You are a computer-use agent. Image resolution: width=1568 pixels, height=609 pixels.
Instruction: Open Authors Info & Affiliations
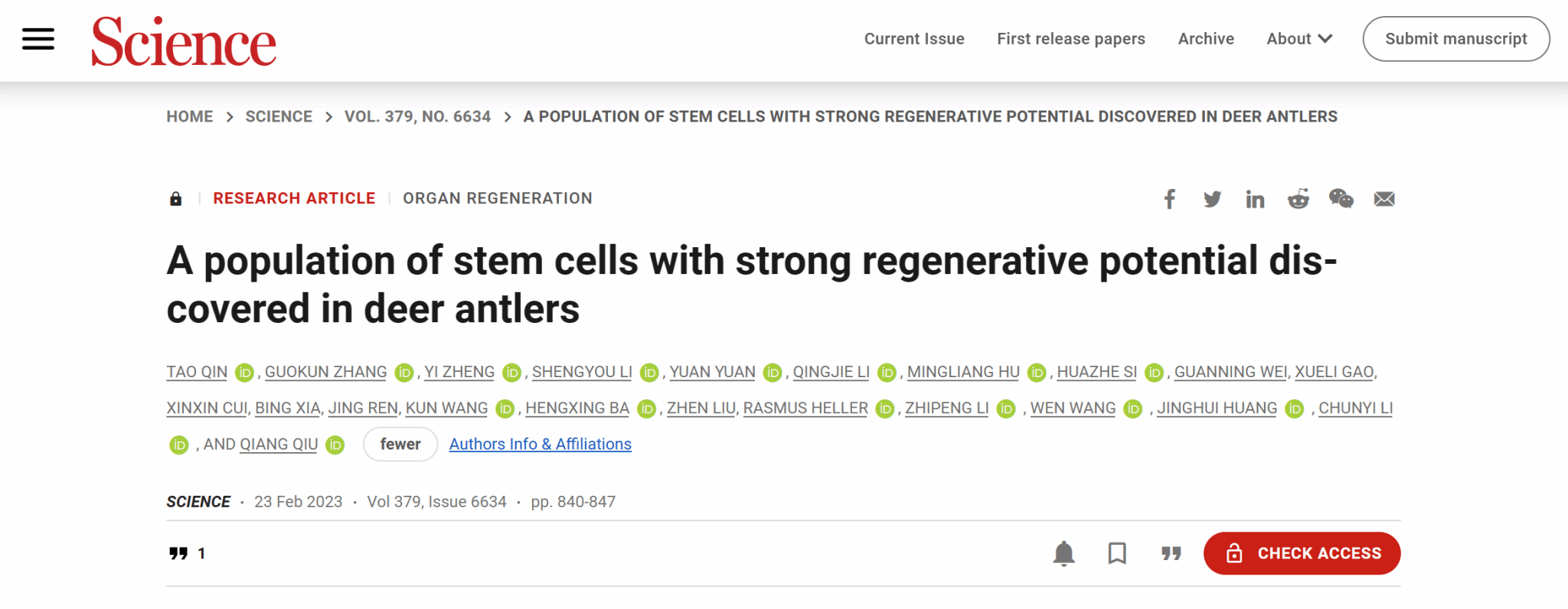coord(540,445)
